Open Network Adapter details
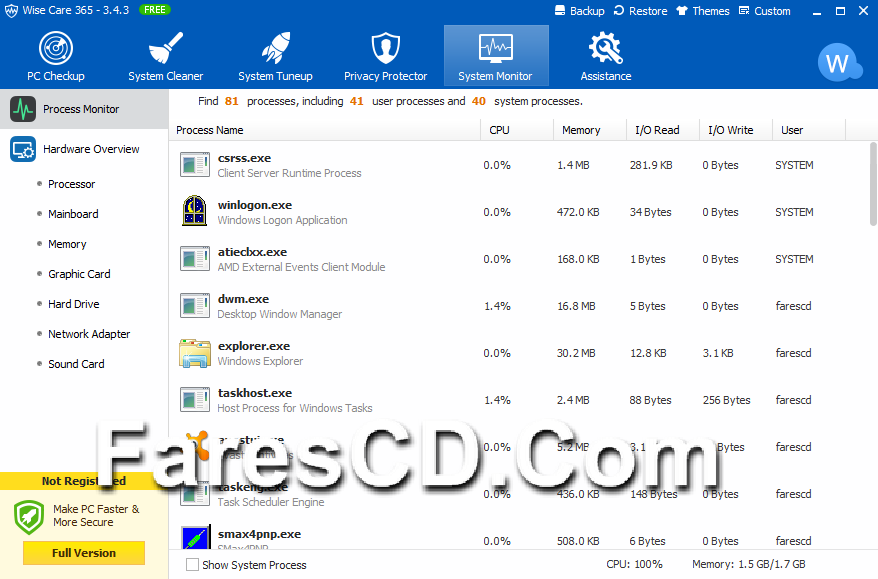This screenshot has height=579, width=878. click(x=89, y=334)
